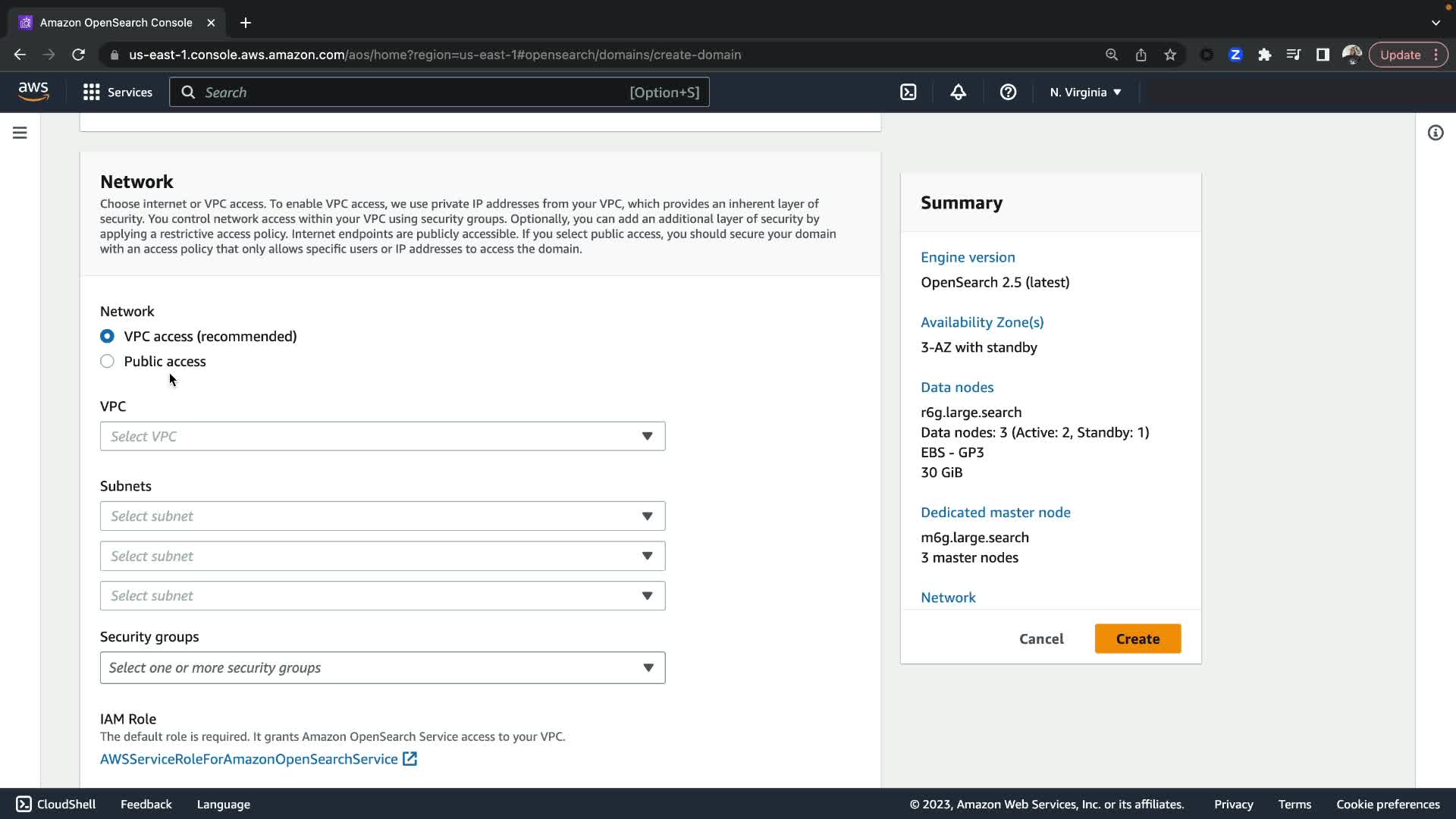Open the notifications bell icon

[958, 93]
